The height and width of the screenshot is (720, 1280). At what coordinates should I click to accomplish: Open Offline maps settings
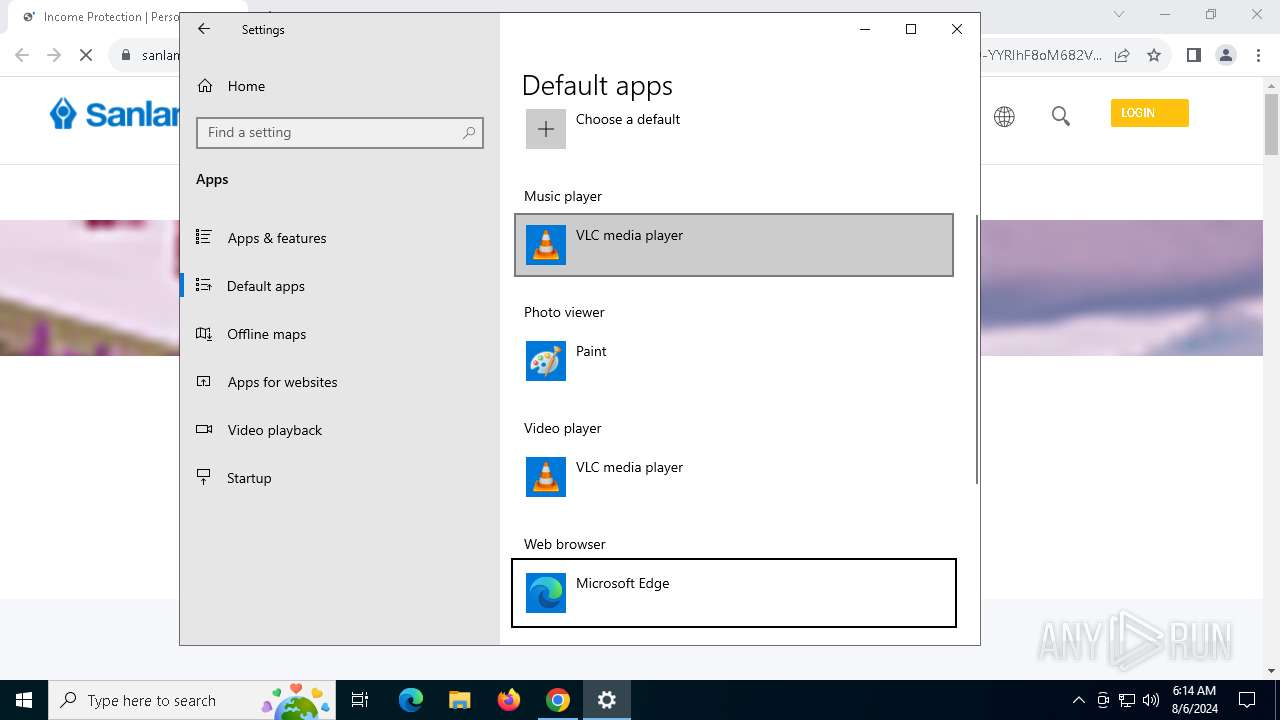click(x=340, y=334)
